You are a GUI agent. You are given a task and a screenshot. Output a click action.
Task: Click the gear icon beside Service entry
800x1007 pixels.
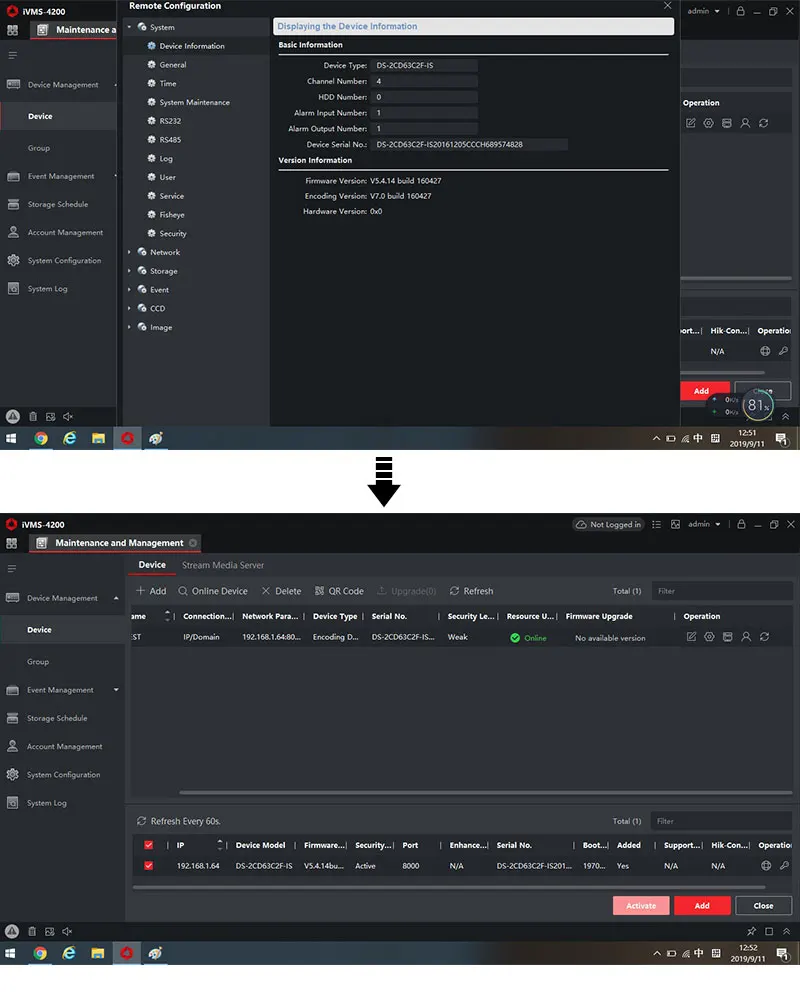pyautogui.click(x=152, y=196)
